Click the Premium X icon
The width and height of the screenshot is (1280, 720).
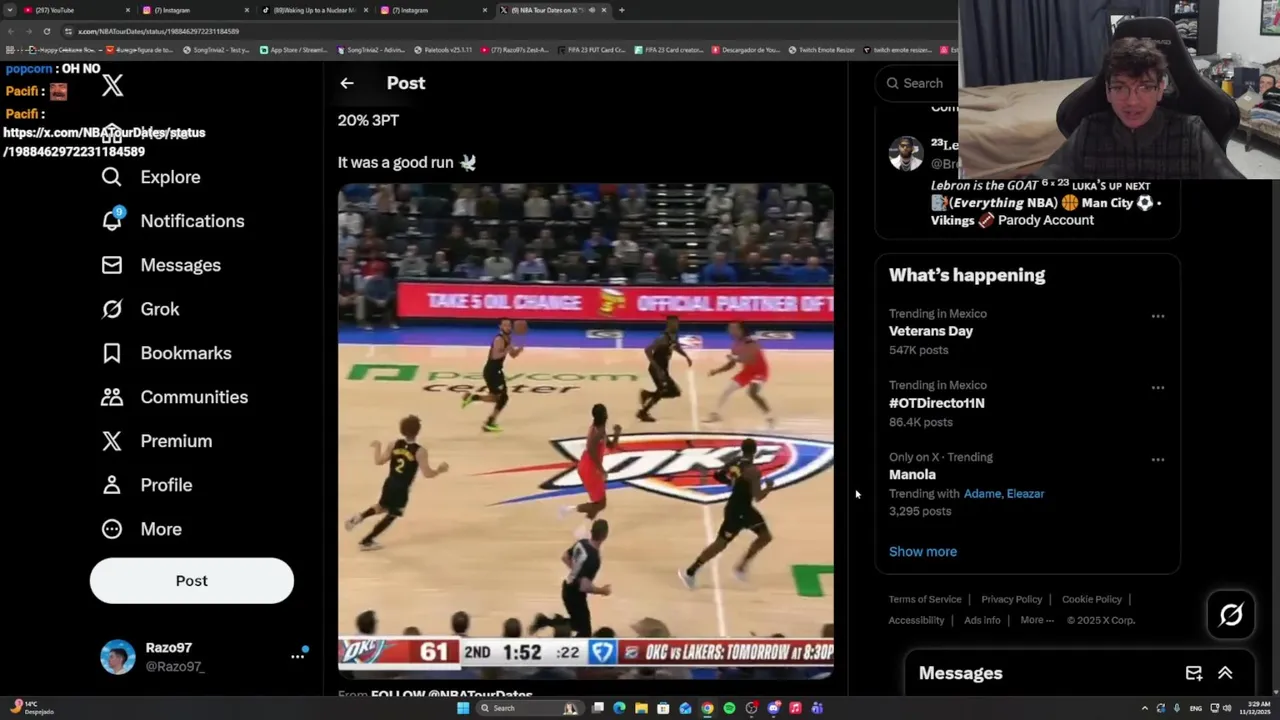click(x=112, y=441)
